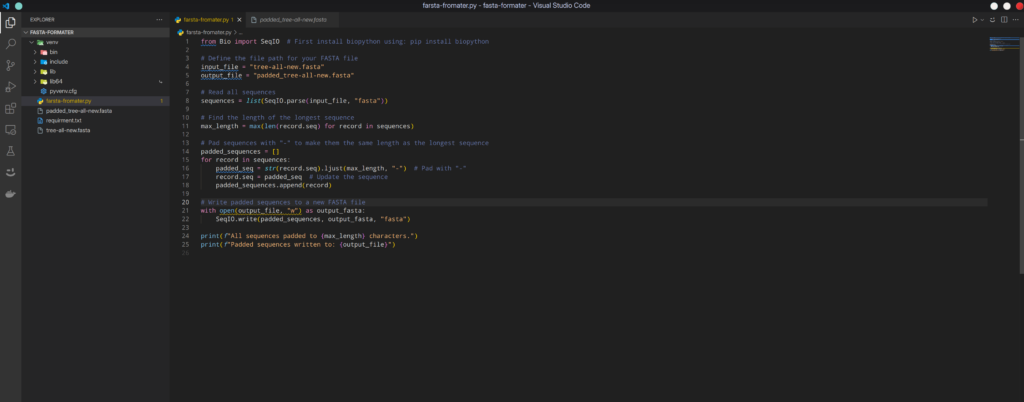Click the pyvenv.cfg gear file icon
1024x402 pixels.
coord(44,91)
